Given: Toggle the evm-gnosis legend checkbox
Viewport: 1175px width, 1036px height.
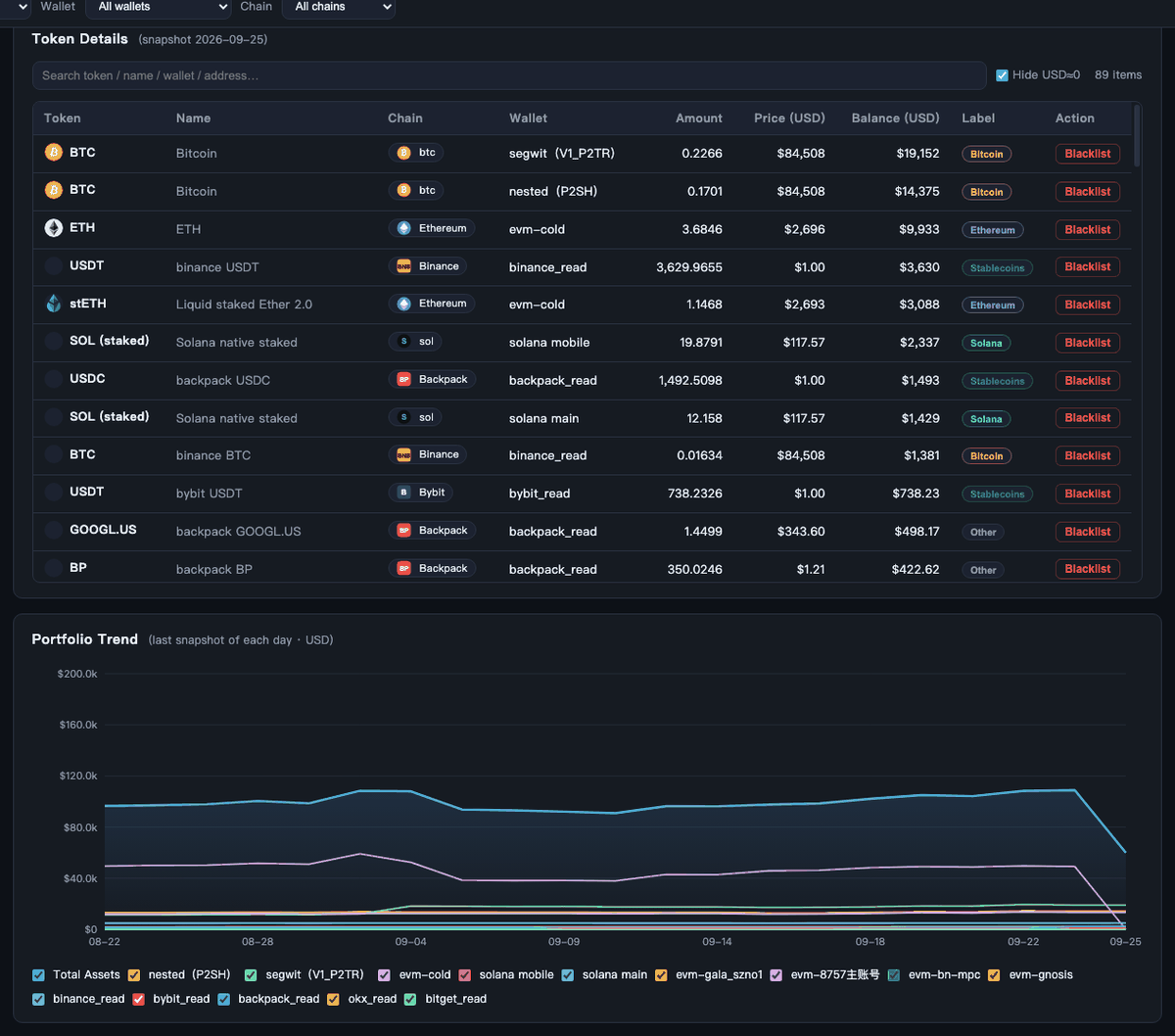Looking at the screenshot, I should [x=994, y=975].
